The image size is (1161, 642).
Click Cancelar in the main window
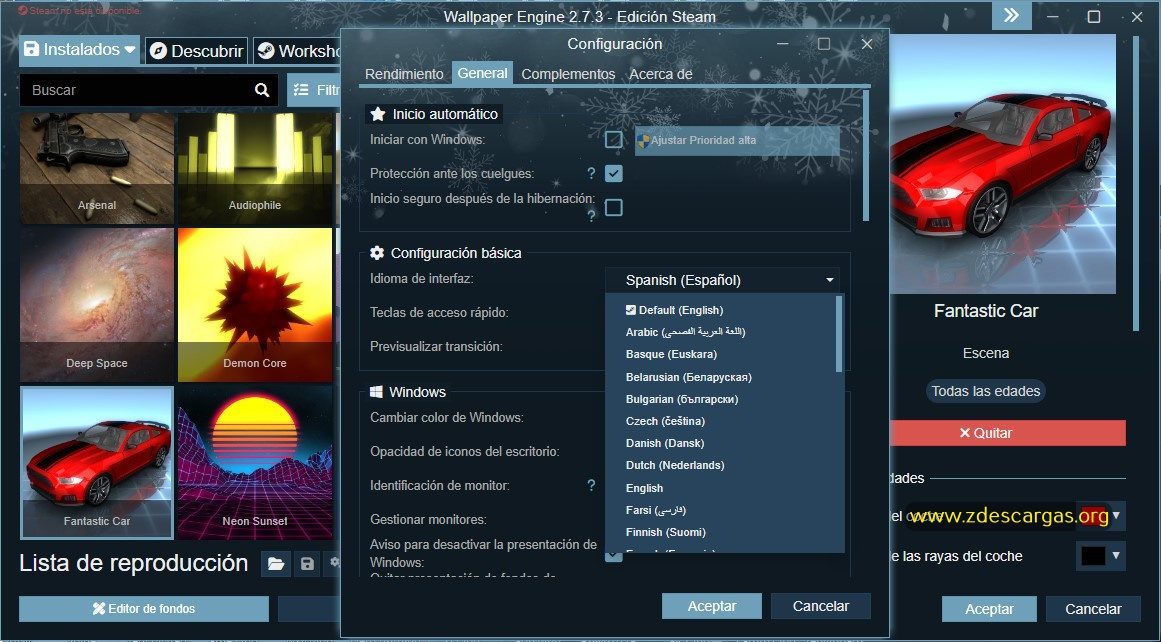(1093, 609)
